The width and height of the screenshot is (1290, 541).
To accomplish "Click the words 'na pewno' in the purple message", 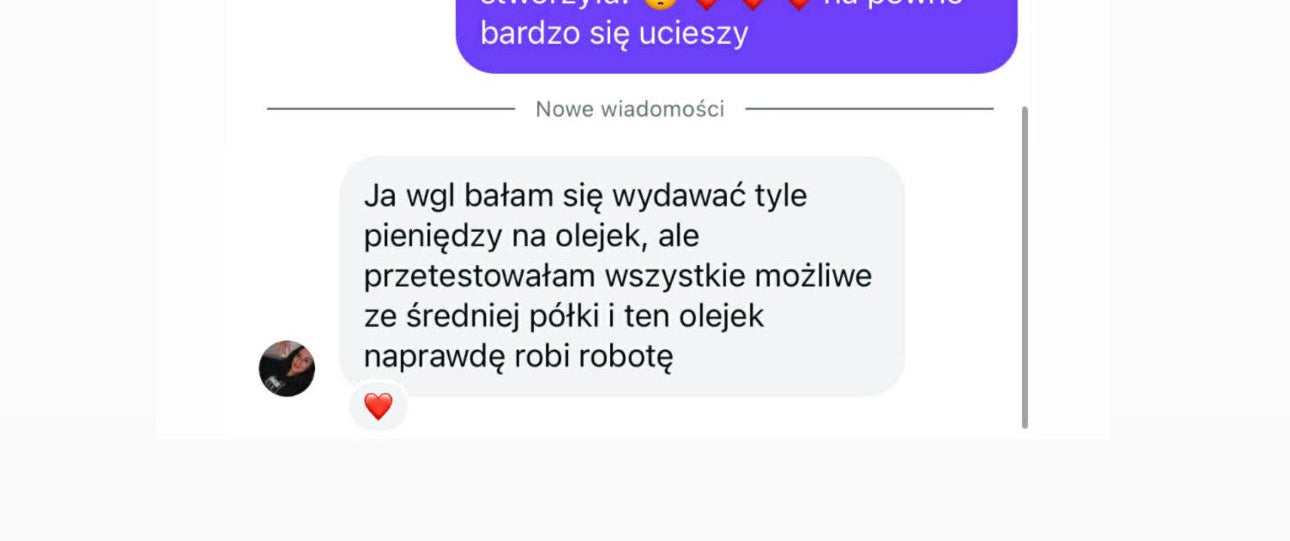I will tap(893, 4).
